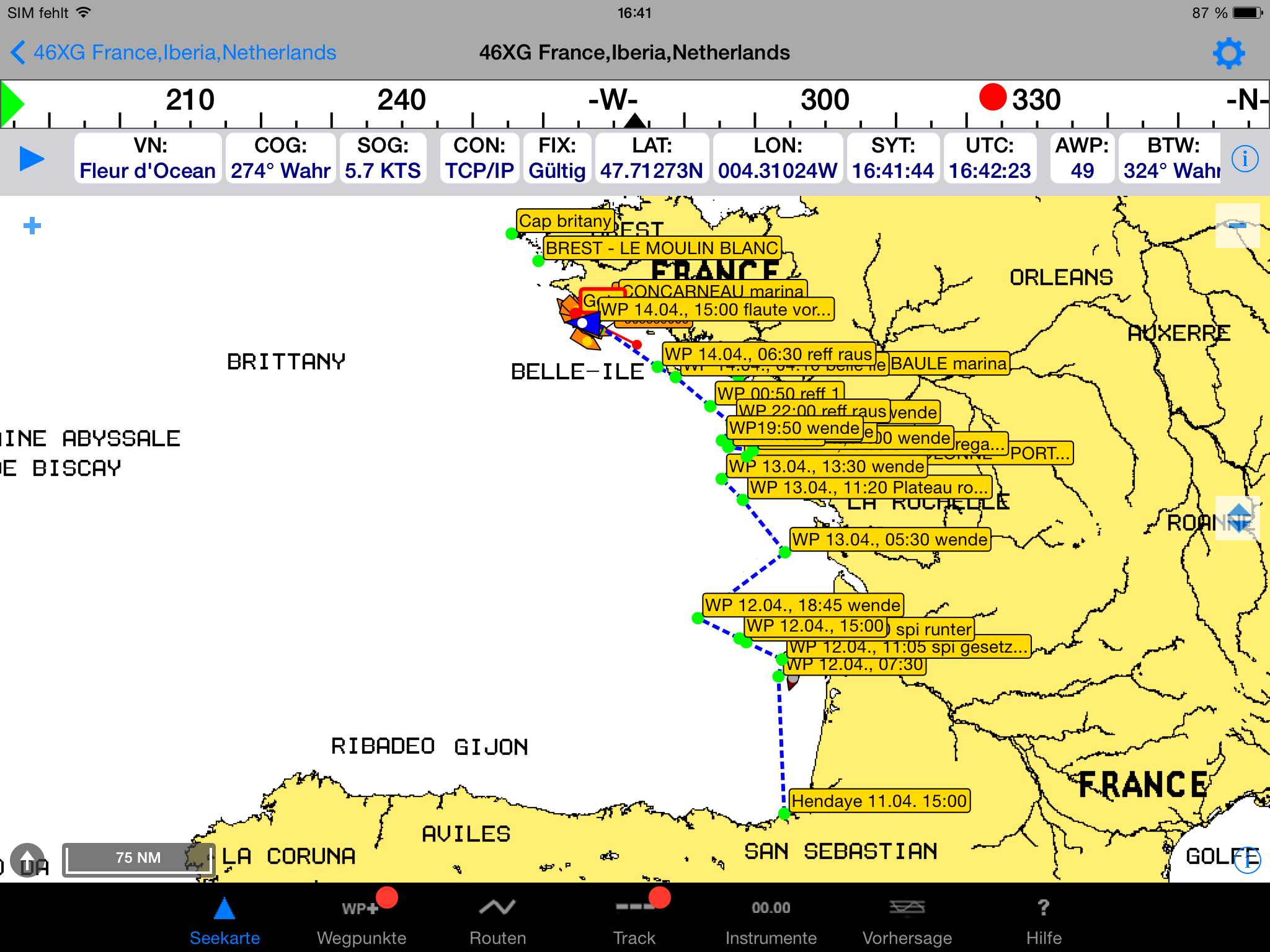
Task: Zoom out with the minus button
Action: point(1237,226)
